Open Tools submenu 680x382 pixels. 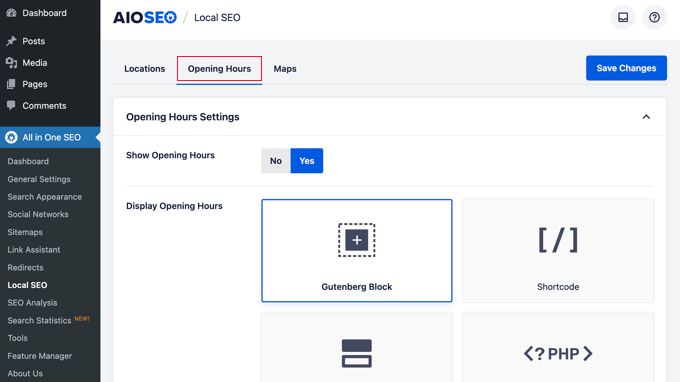pos(17,338)
